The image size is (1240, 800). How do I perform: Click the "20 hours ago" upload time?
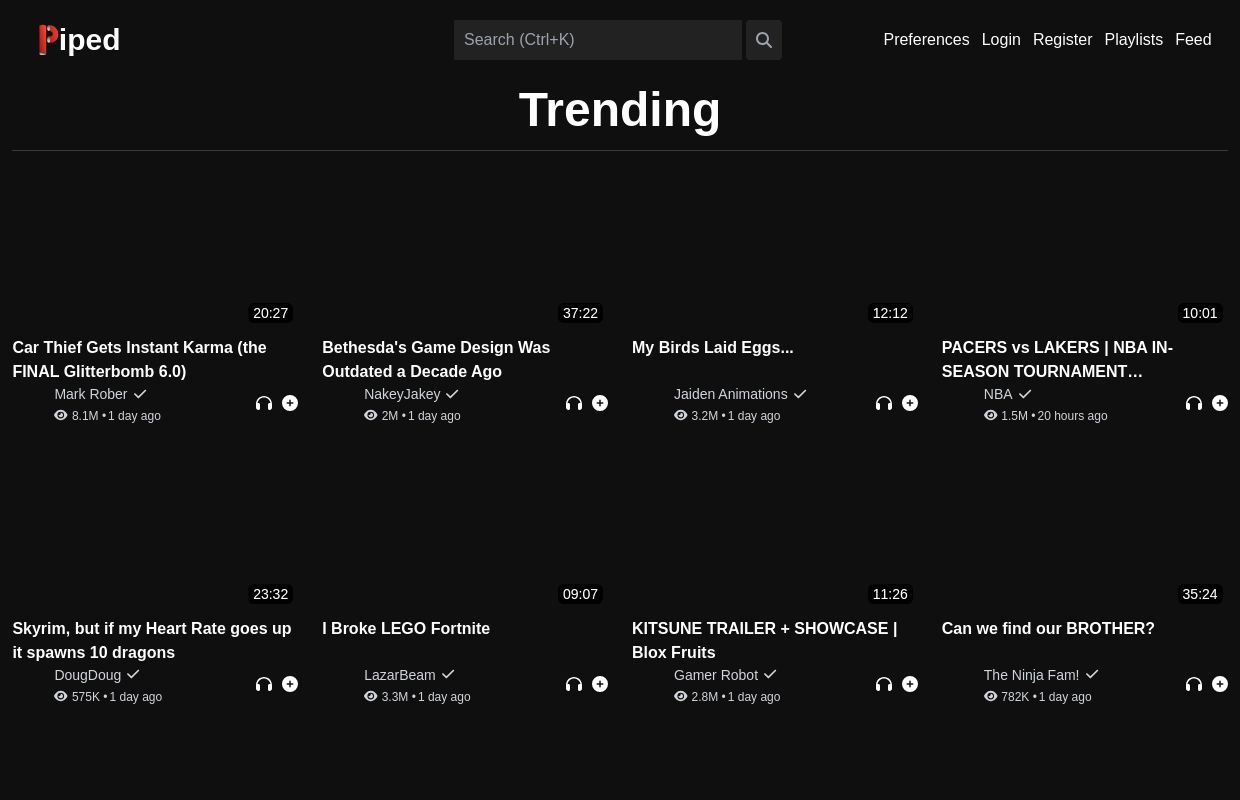pos(1072,416)
